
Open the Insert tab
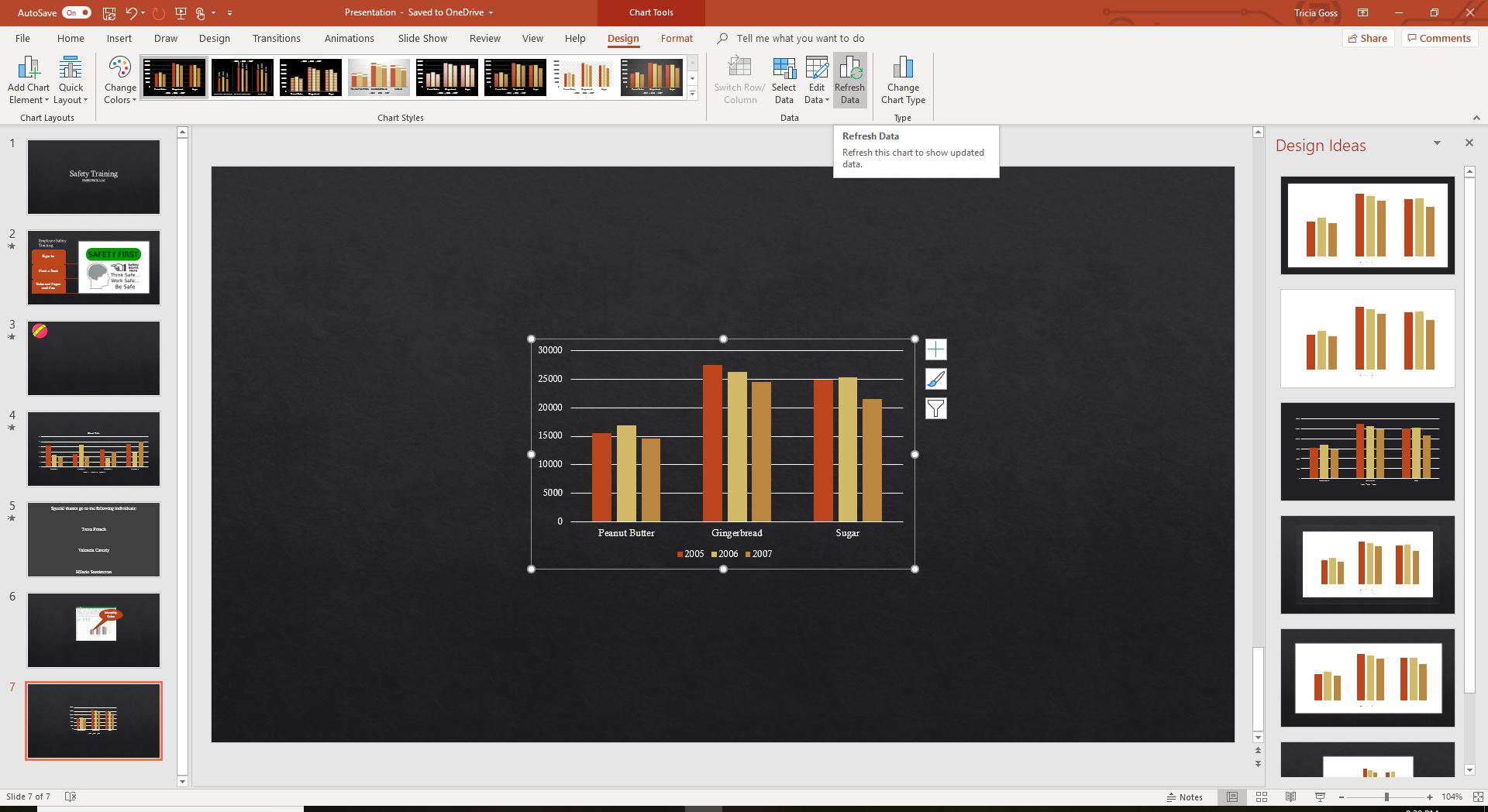pos(119,38)
